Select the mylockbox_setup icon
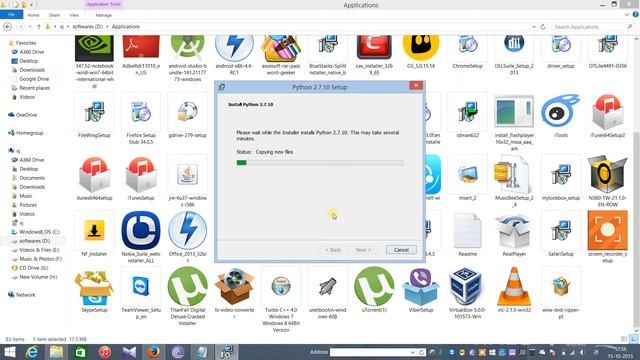640x360 pixels. tap(560, 175)
